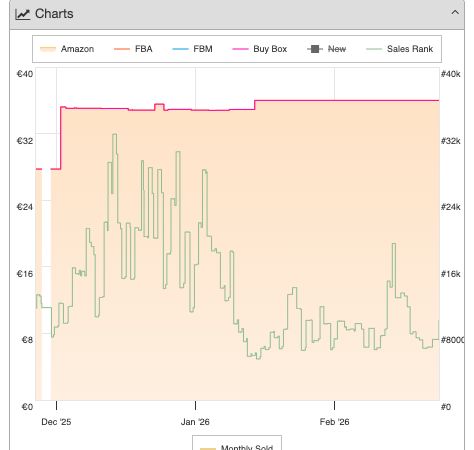Click the €8 price axis label

pyautogui.click(x=27, y=340)
